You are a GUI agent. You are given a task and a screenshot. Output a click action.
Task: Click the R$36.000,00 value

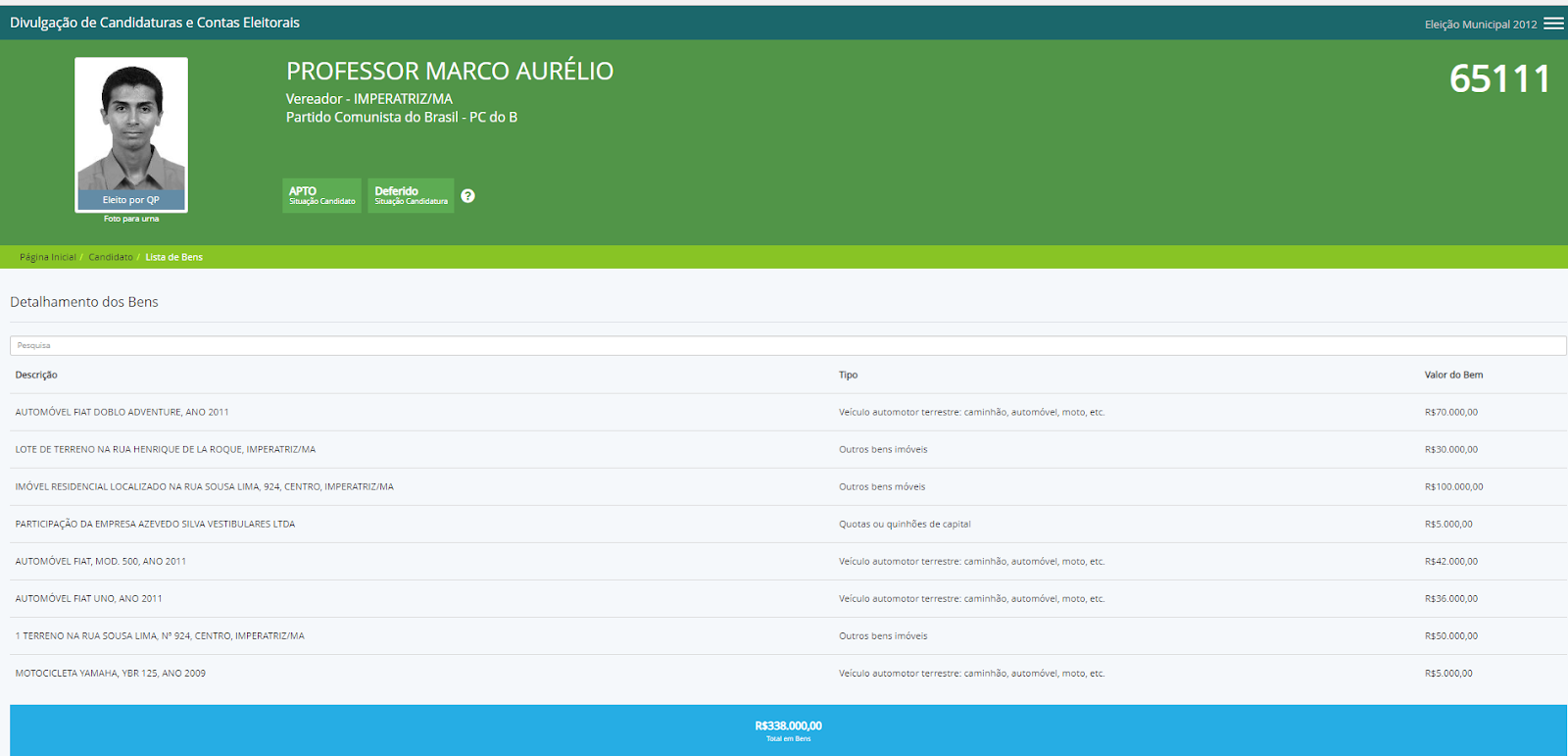tap(1451, 598)
